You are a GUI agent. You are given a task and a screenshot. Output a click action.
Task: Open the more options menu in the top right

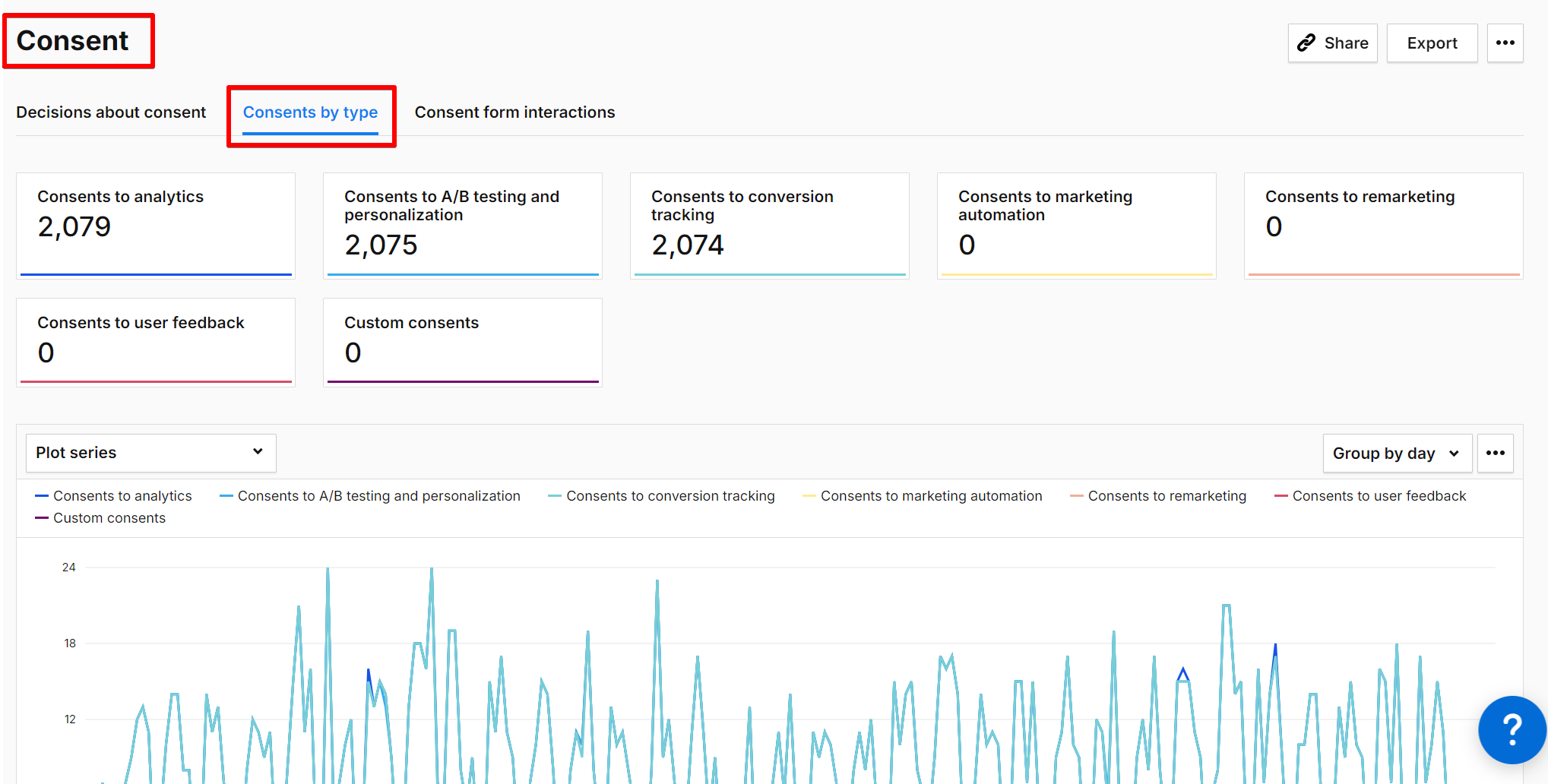tap(1505, 43)
